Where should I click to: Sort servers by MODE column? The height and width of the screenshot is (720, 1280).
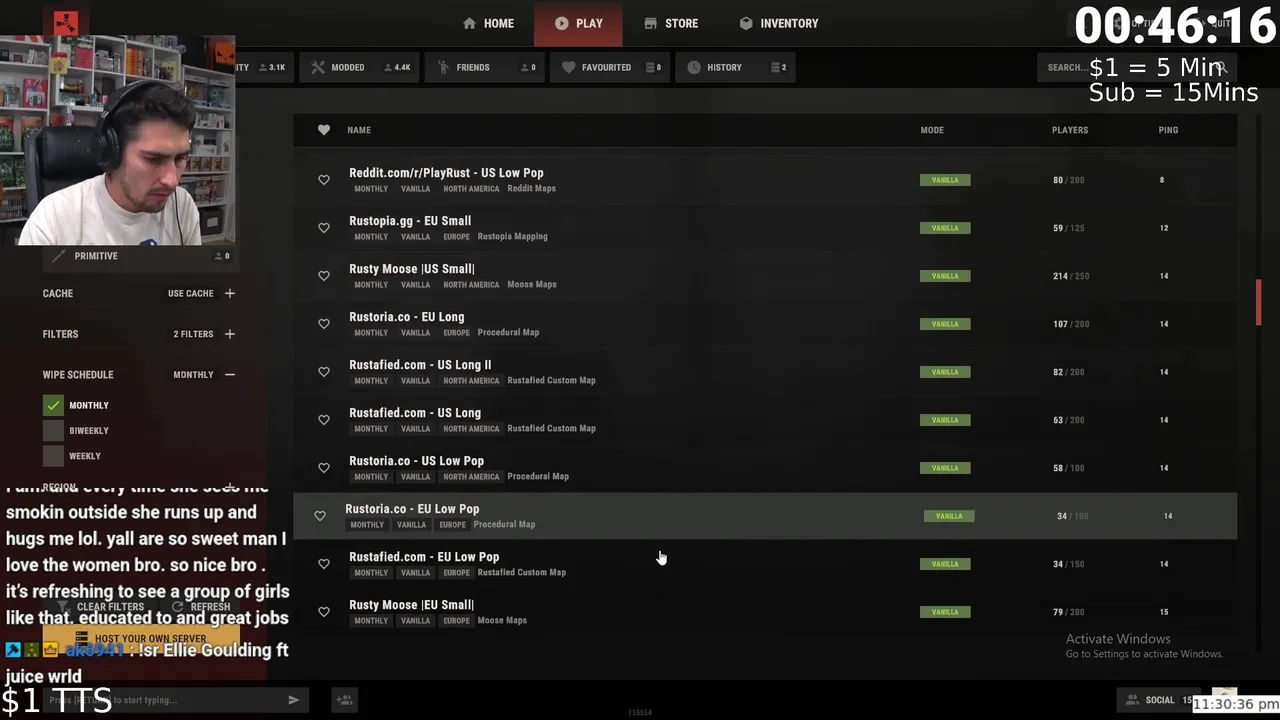coord(932,130)
